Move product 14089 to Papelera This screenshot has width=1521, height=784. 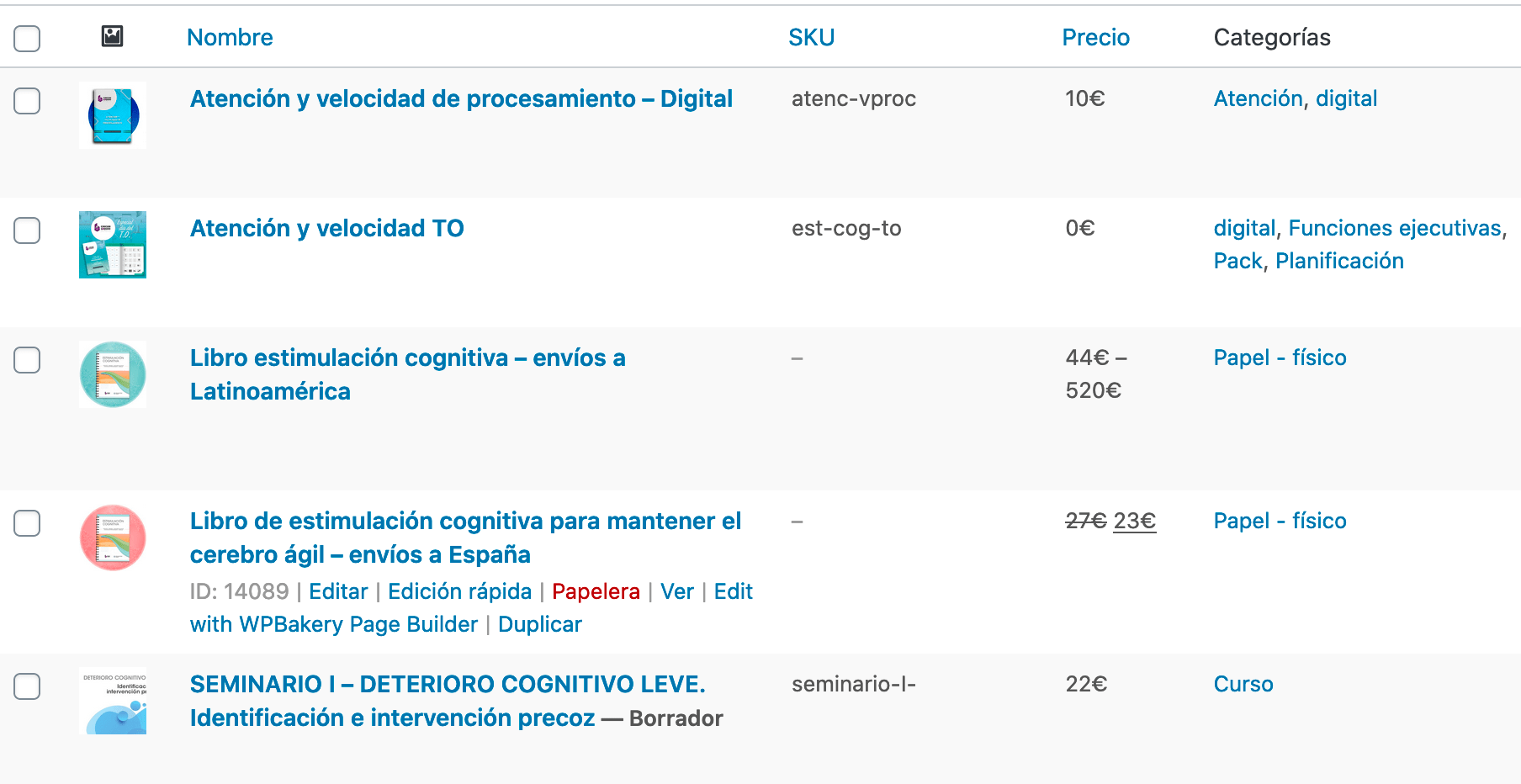pos(596,591)
